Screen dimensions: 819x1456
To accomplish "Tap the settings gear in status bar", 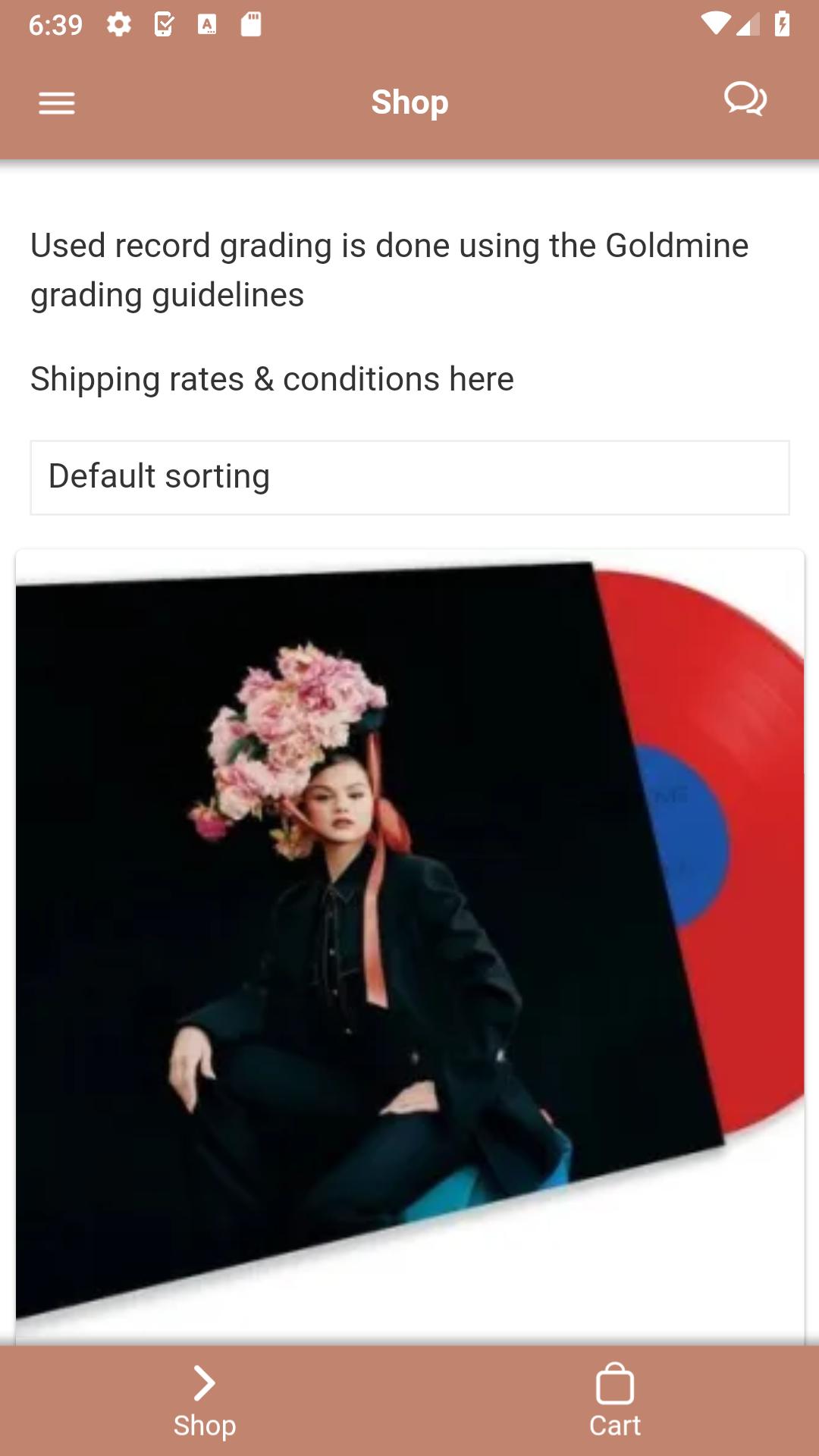I will pyautogui.click(x=119, y=25).
